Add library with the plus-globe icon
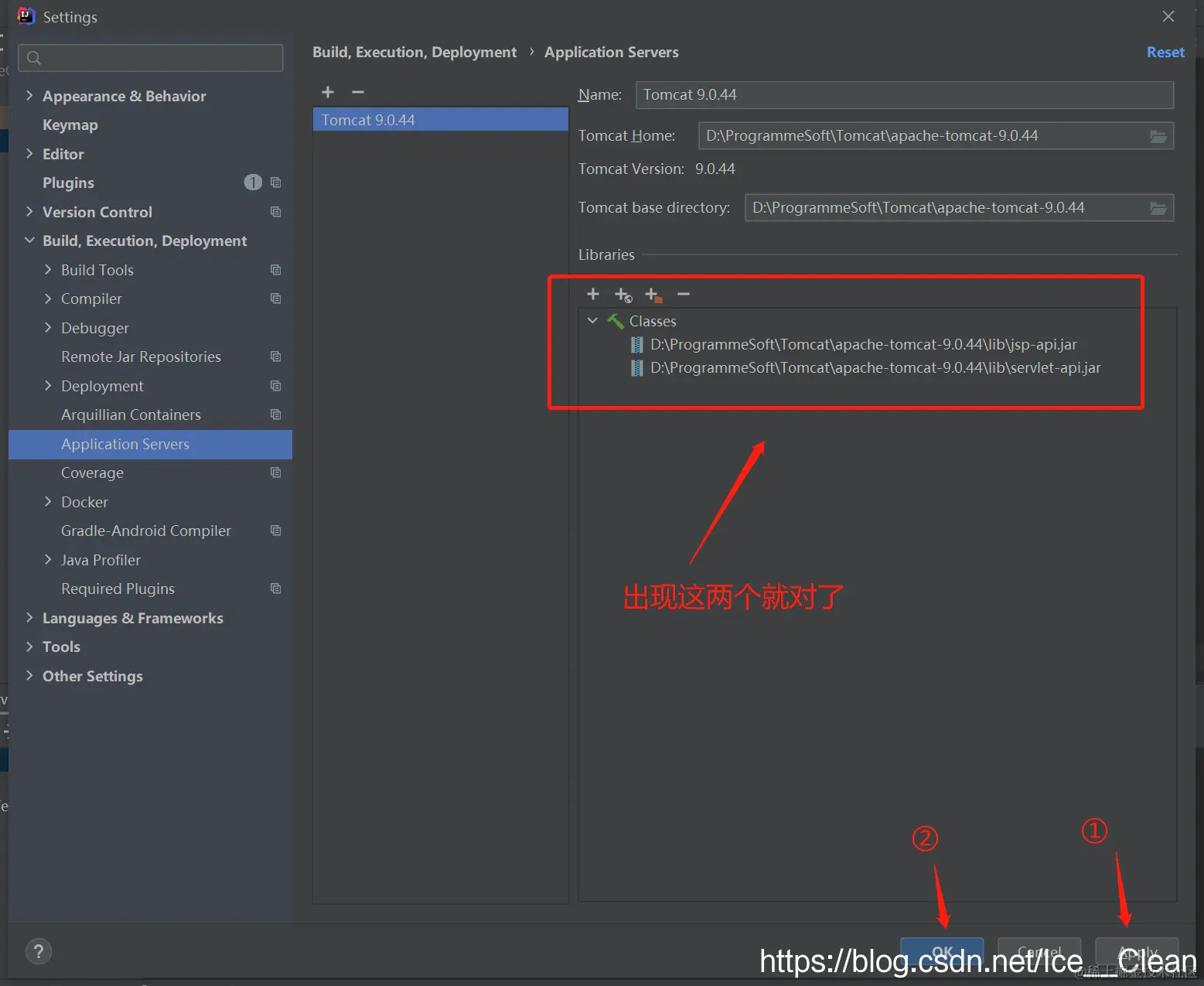Image resolution: width=1204 pixels, height=986 pixels. (623, 295)
